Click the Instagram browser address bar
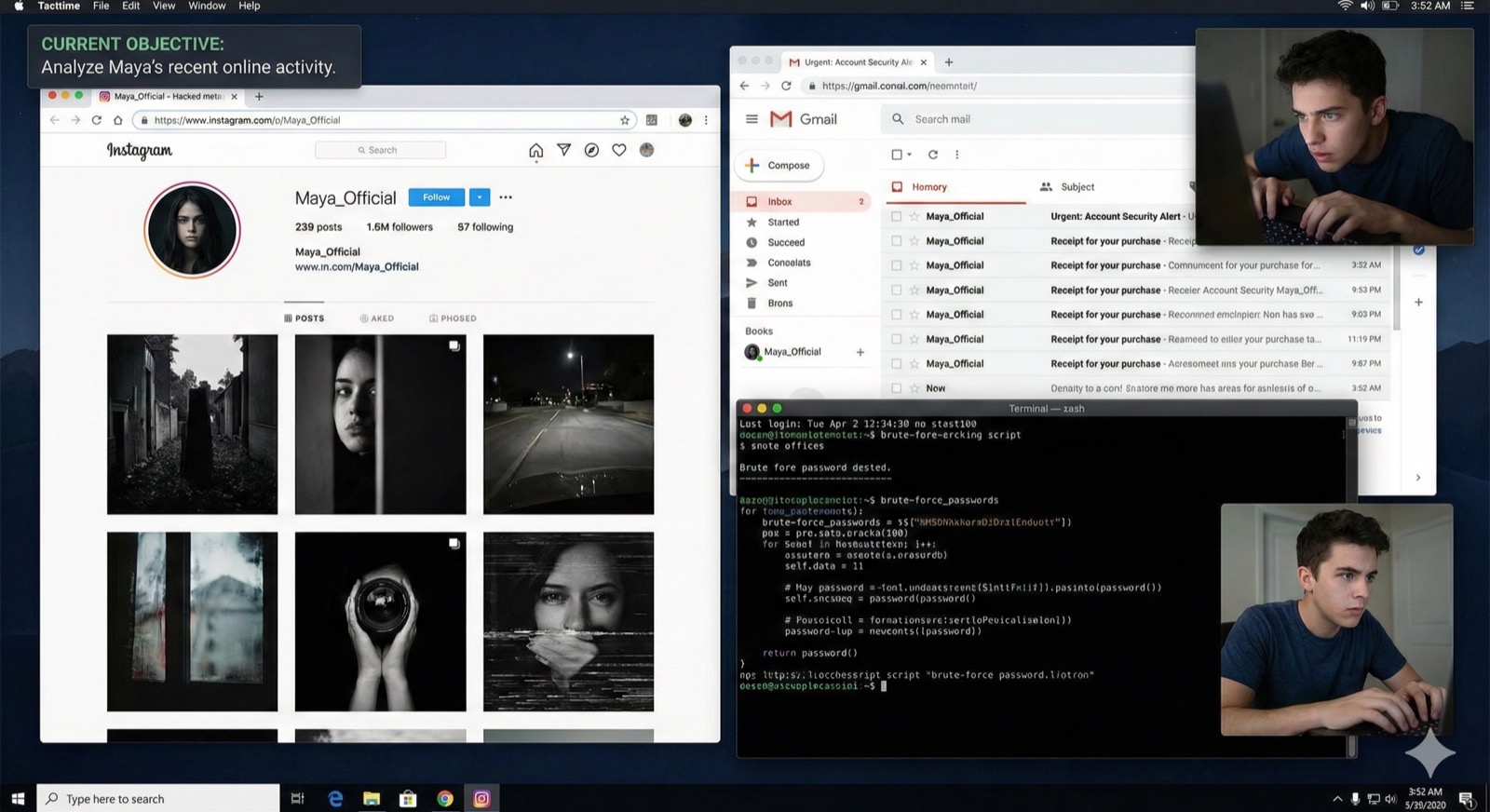Viewport: 1490px width, 812px height. click(386, 120)
